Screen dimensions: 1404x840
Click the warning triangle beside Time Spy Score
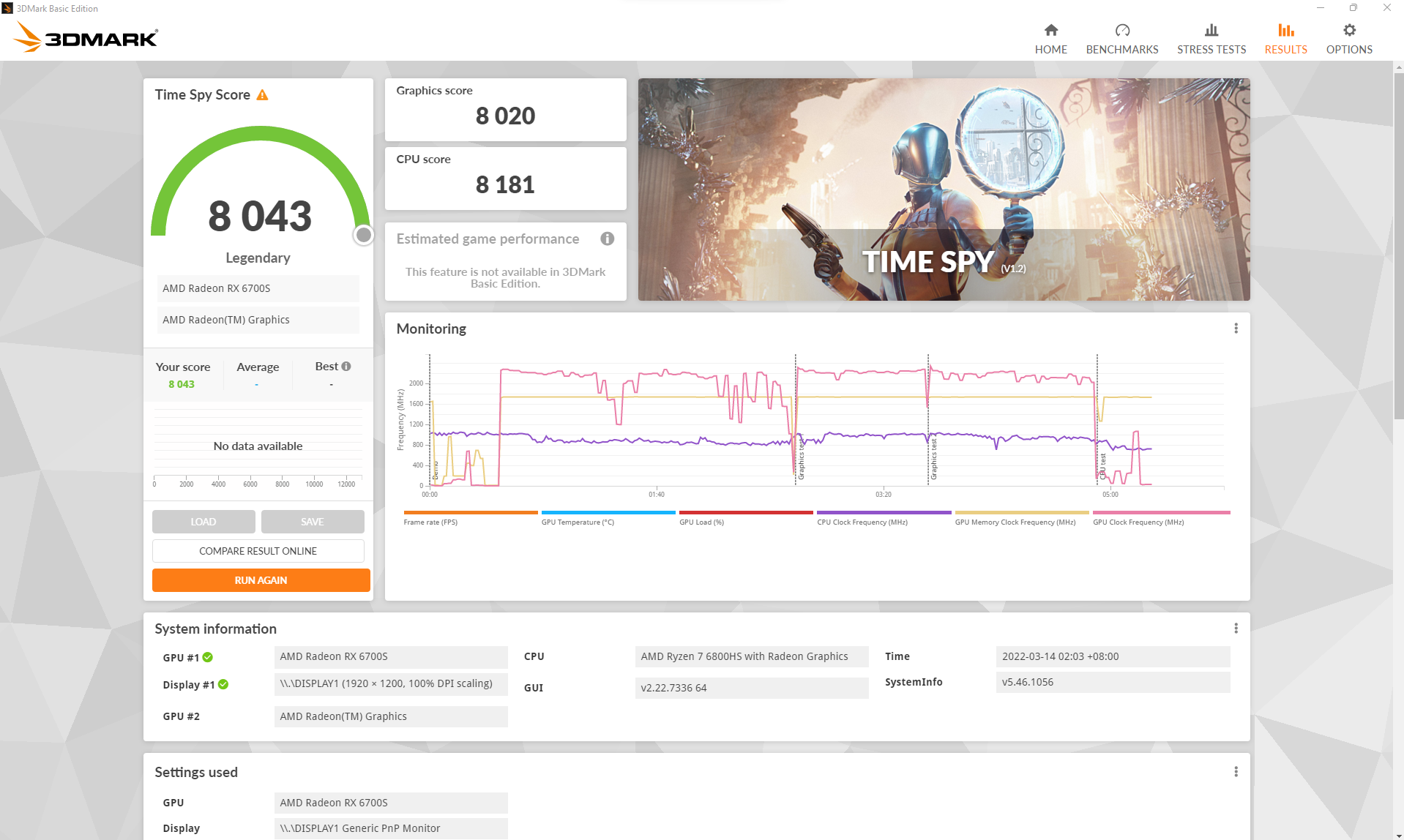tap(262, 94)
